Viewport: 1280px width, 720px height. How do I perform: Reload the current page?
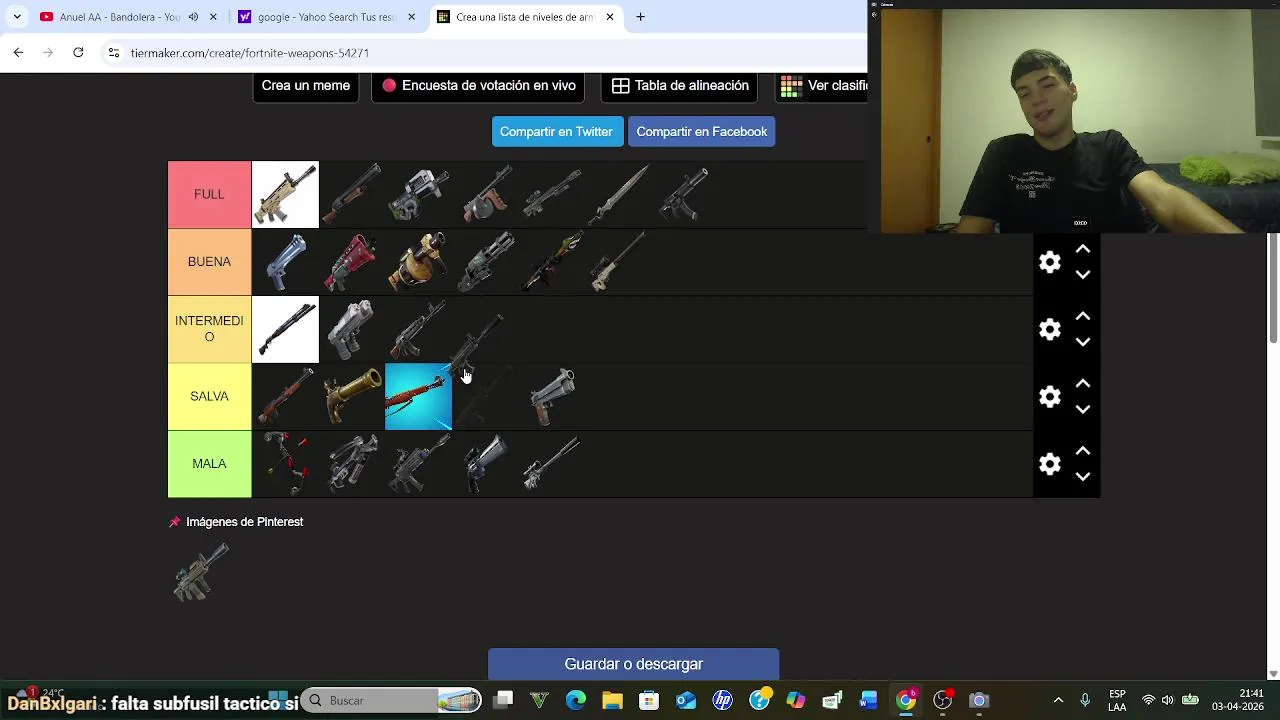(x=78, y=52)
